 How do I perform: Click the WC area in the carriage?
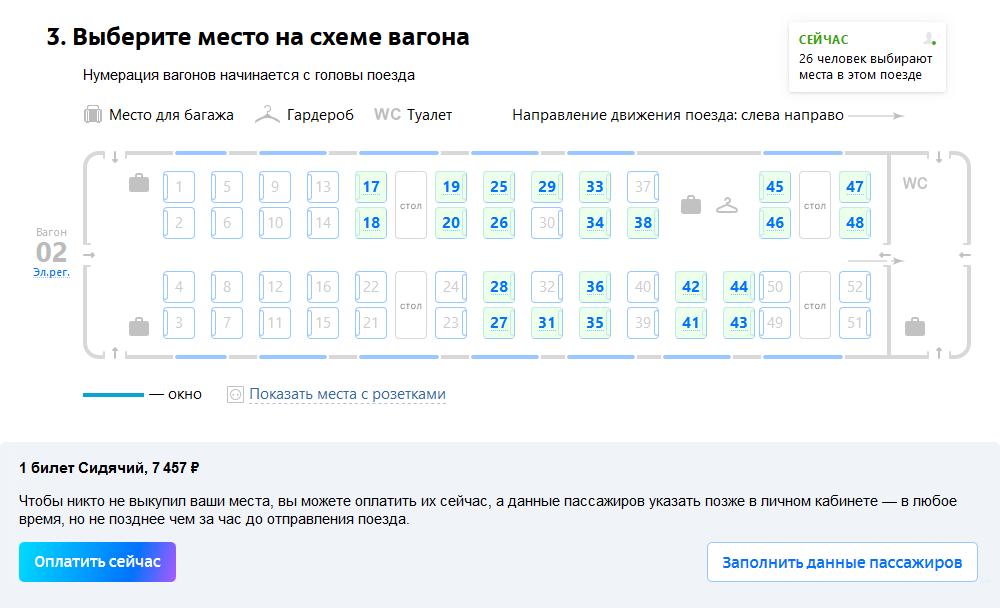tap(915, 184)
